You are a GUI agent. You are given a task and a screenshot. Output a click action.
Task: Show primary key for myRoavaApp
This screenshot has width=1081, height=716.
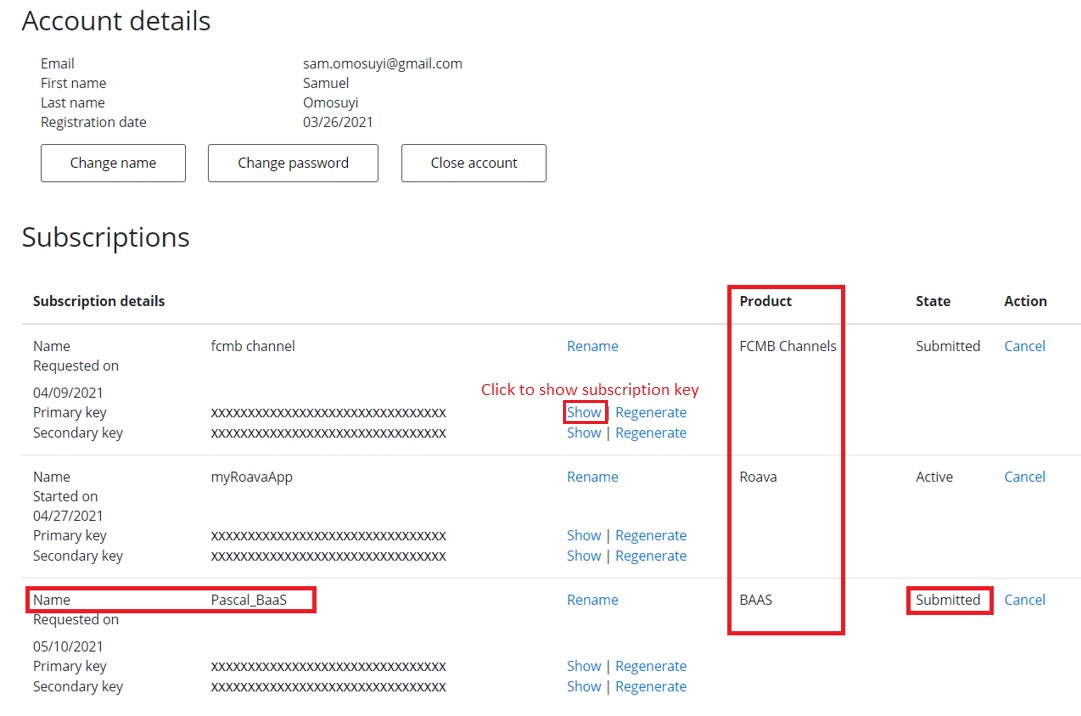click(x=584, y=536)
